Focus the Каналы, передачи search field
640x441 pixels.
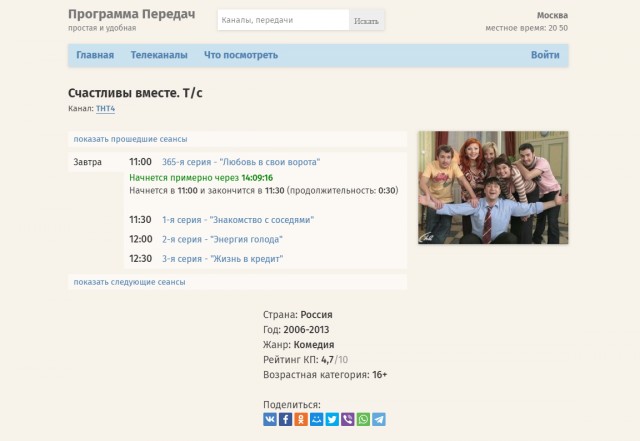pos(283,20)
